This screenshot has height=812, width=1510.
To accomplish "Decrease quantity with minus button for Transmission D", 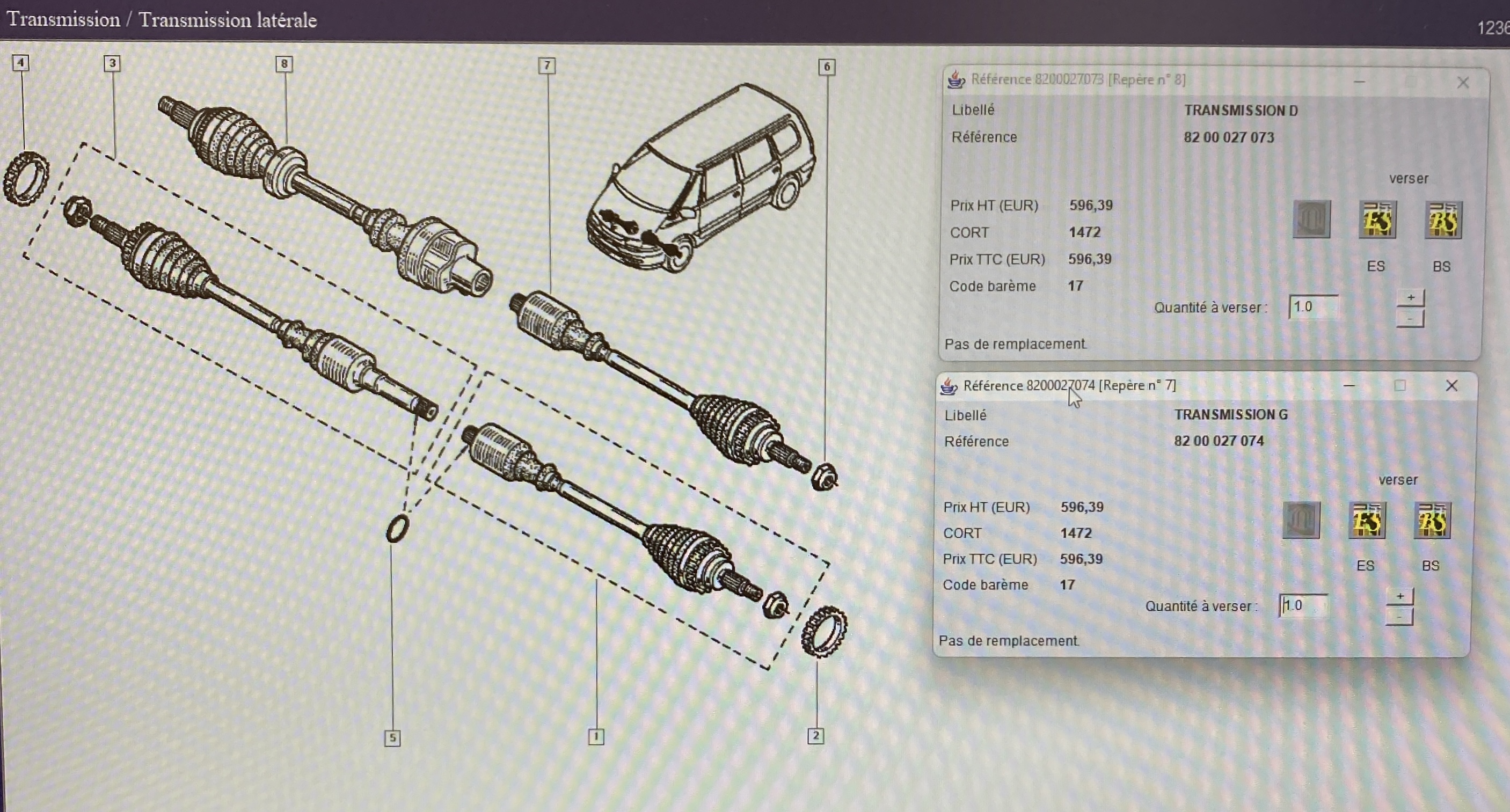I will click(x=1410, y=319).
